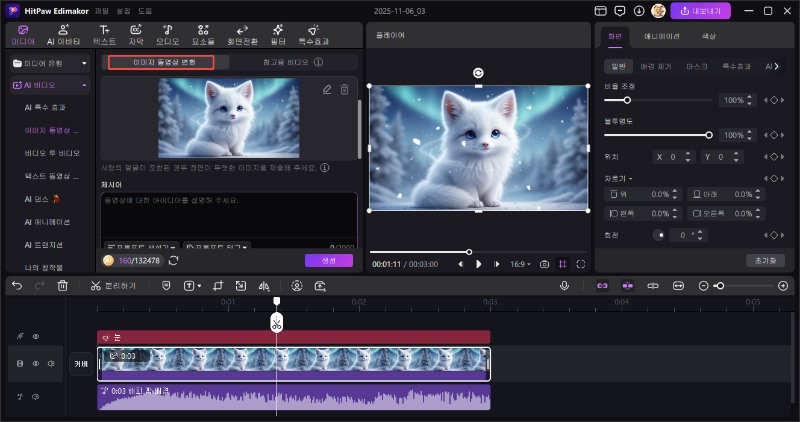Increase the rotation degree stepper
The height and width of the screenshot is (422, 800).
pos(699,232)
